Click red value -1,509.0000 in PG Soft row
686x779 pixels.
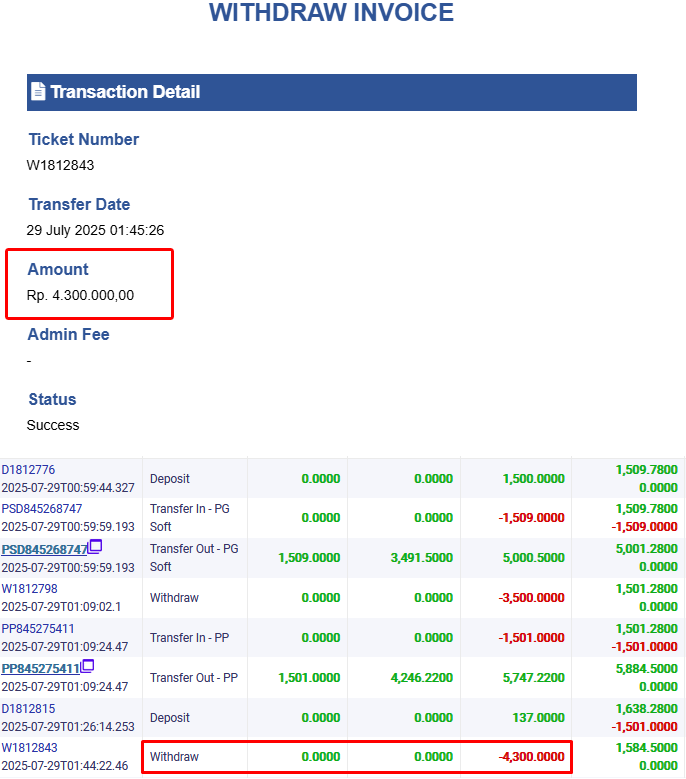[532, 518]
